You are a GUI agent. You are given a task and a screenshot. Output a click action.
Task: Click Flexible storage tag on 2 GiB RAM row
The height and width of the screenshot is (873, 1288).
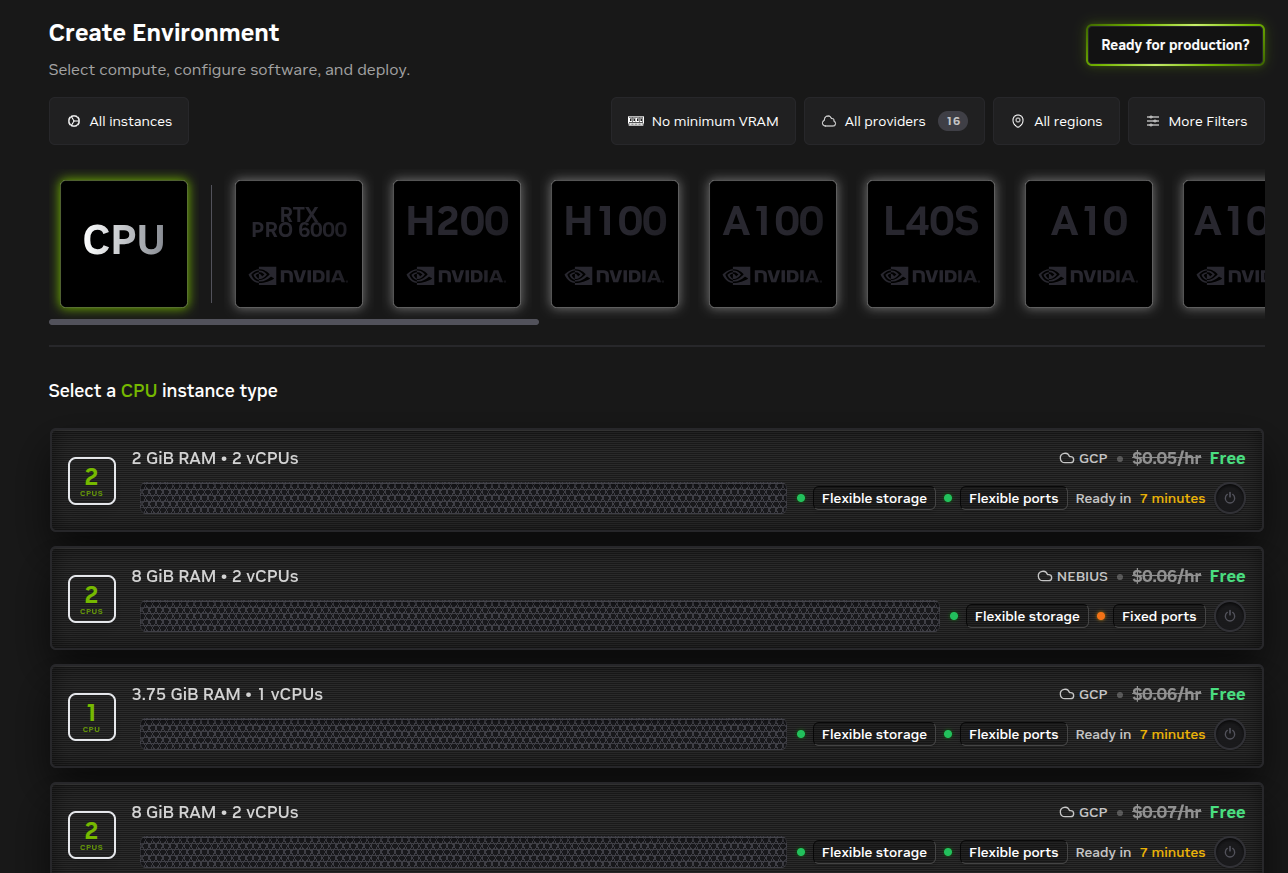click(874, 498)
